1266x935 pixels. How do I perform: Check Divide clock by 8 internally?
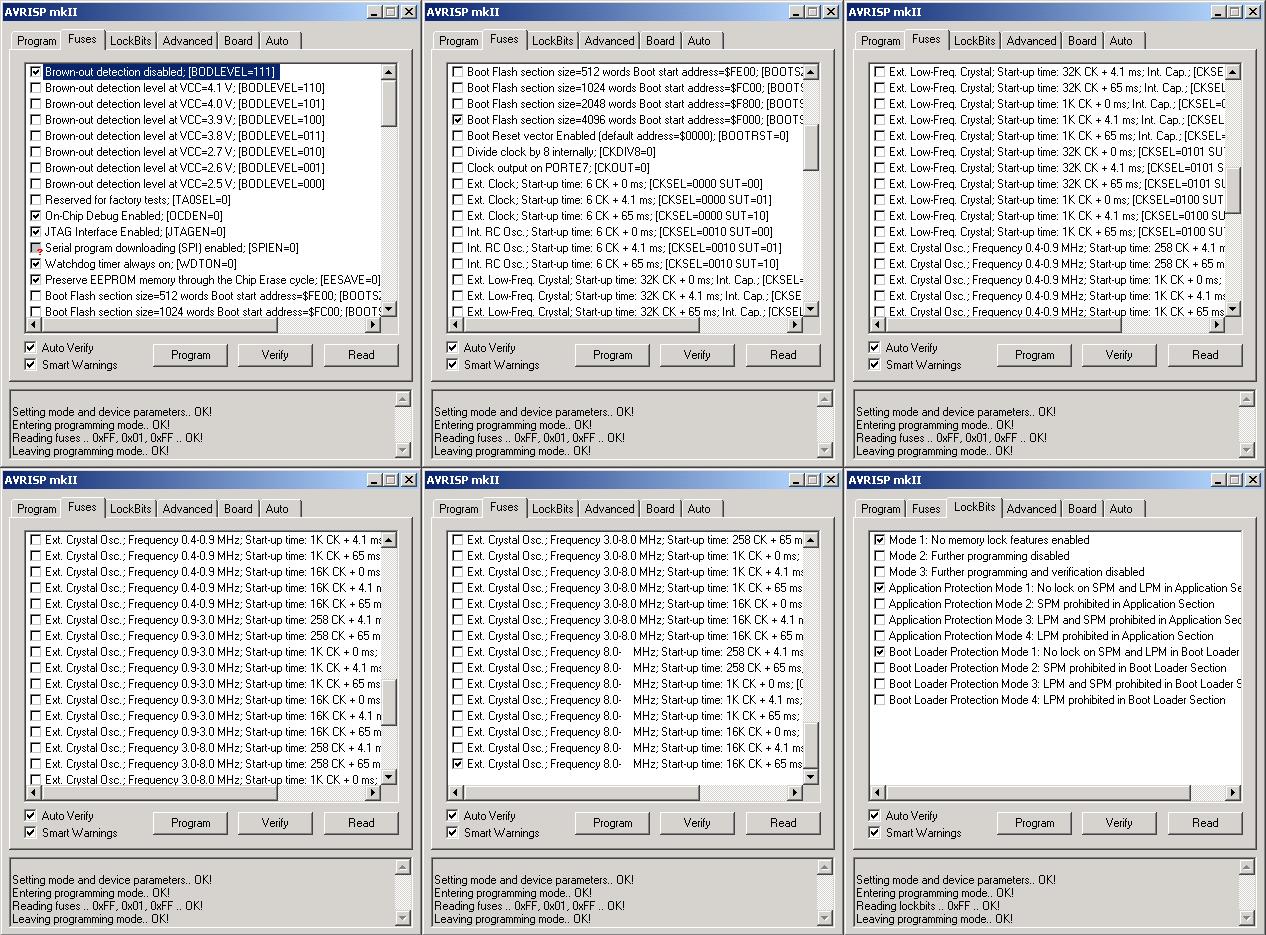point(458,152)
